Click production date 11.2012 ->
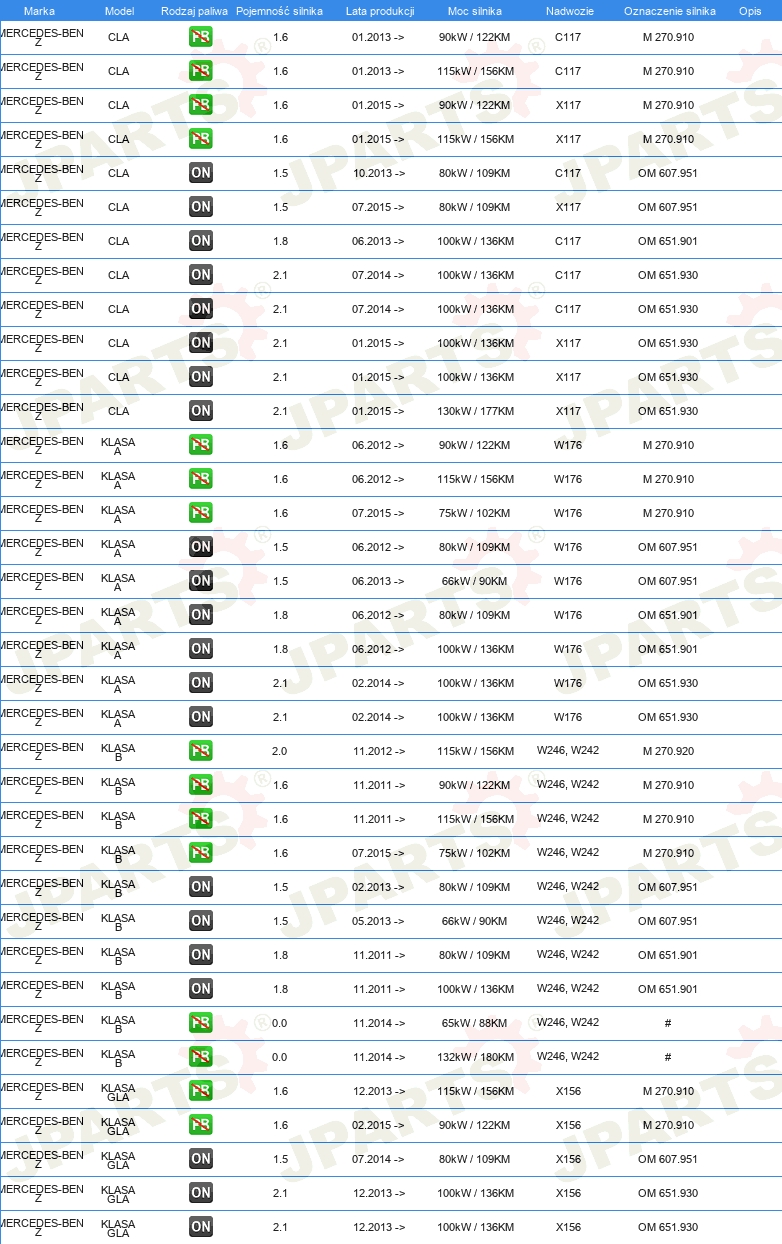 pyautogui.click(x=379, y=751)
